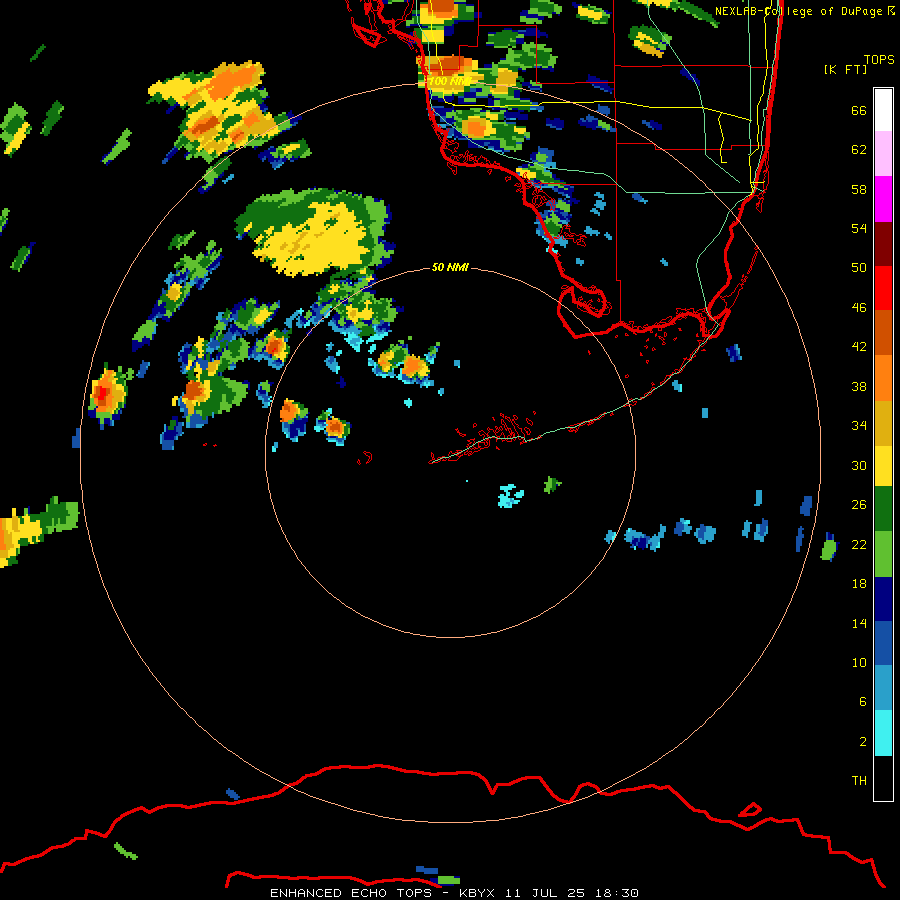Select the legend value 2
This screenshot has width=900, height=900.
tap(863, 742)
